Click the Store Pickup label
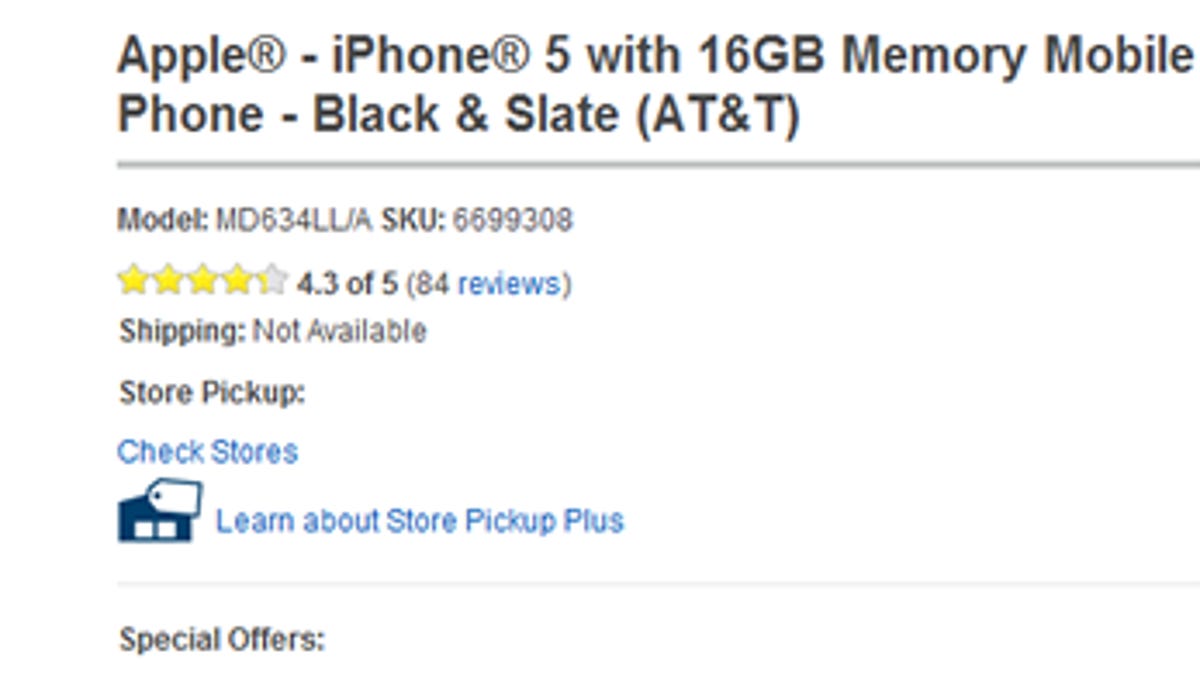The width and height of the screenshot is (1200, 675). 211,393
